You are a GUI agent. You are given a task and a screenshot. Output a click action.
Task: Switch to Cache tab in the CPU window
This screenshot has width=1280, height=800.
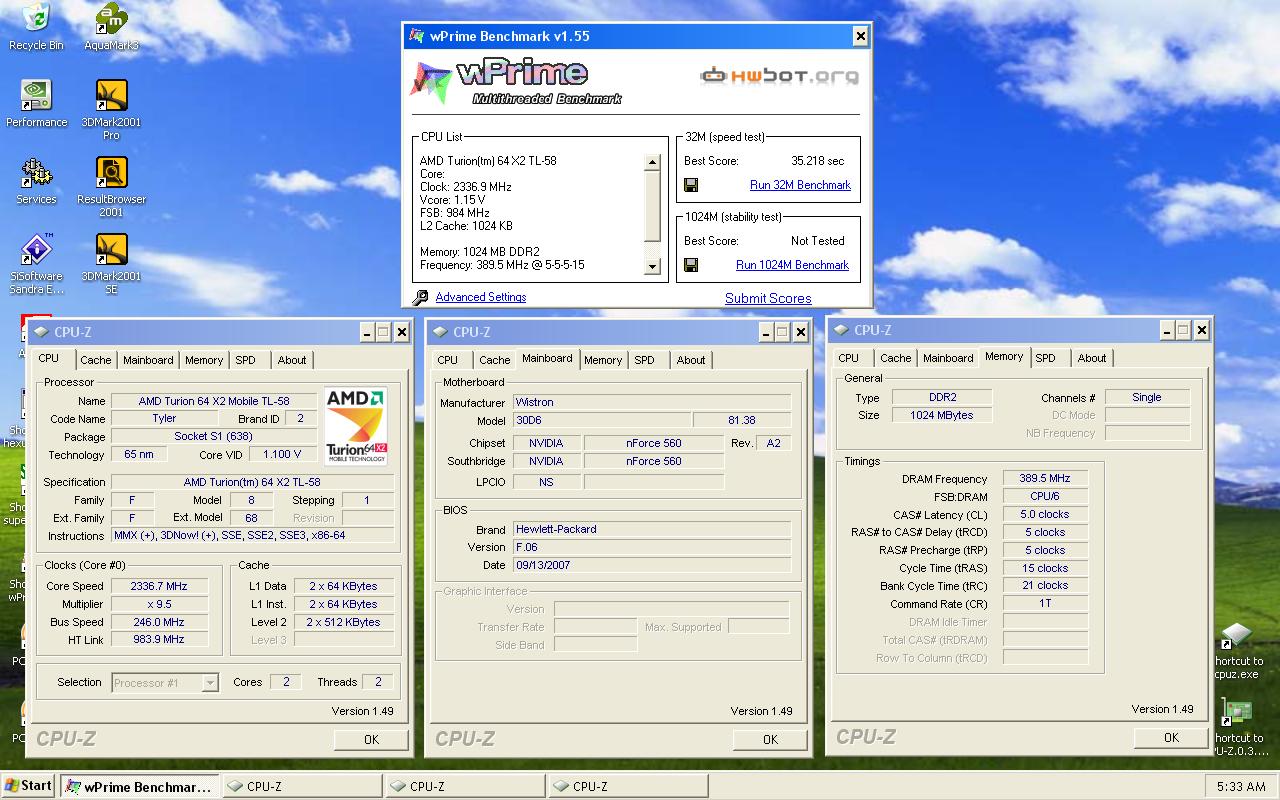pos(96,360)
